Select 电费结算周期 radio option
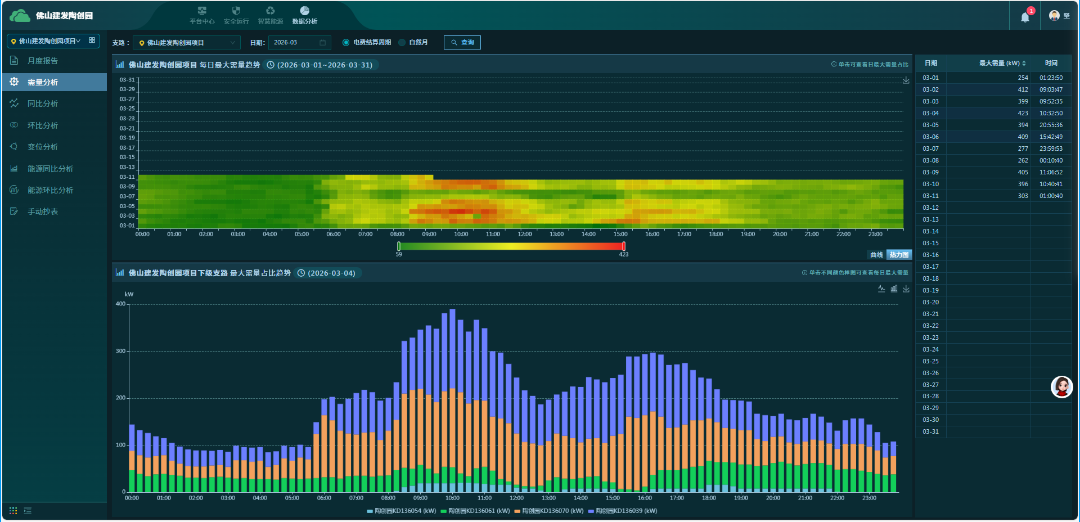The width and height of the screenshot is (1080, 522). coord(347,43)
